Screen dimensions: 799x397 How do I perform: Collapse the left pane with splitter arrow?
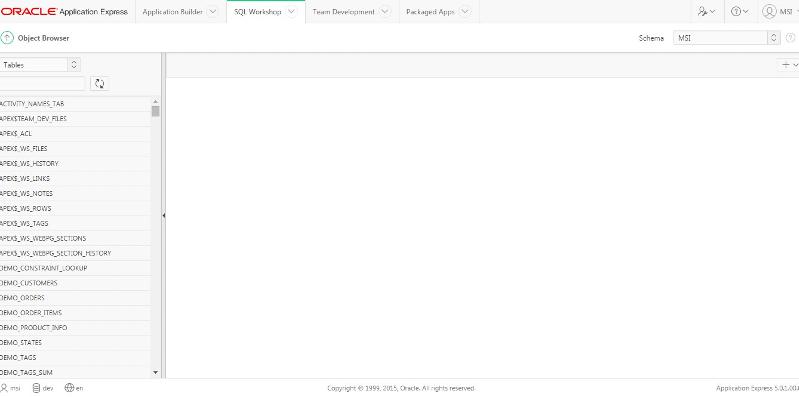[164, 216]
